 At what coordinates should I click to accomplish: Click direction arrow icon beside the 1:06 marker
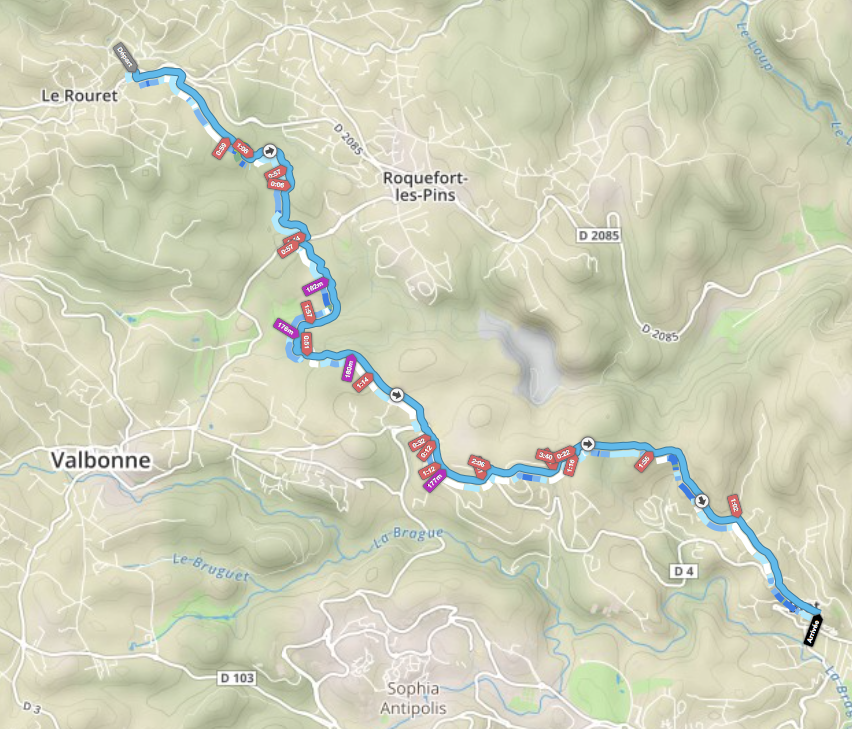pos(270,151)
